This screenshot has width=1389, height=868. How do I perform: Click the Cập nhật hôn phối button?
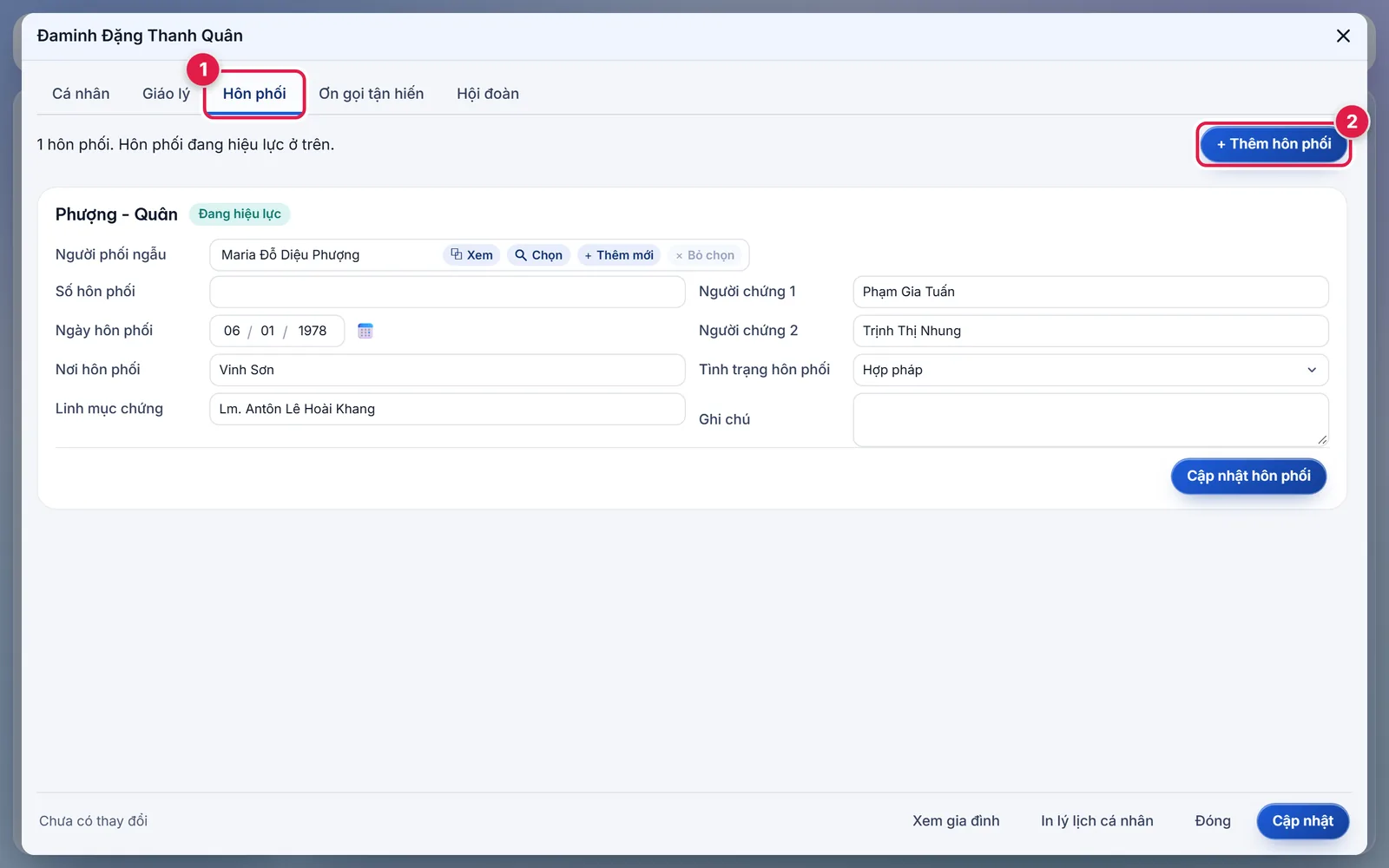click(x=1248, y=476)
